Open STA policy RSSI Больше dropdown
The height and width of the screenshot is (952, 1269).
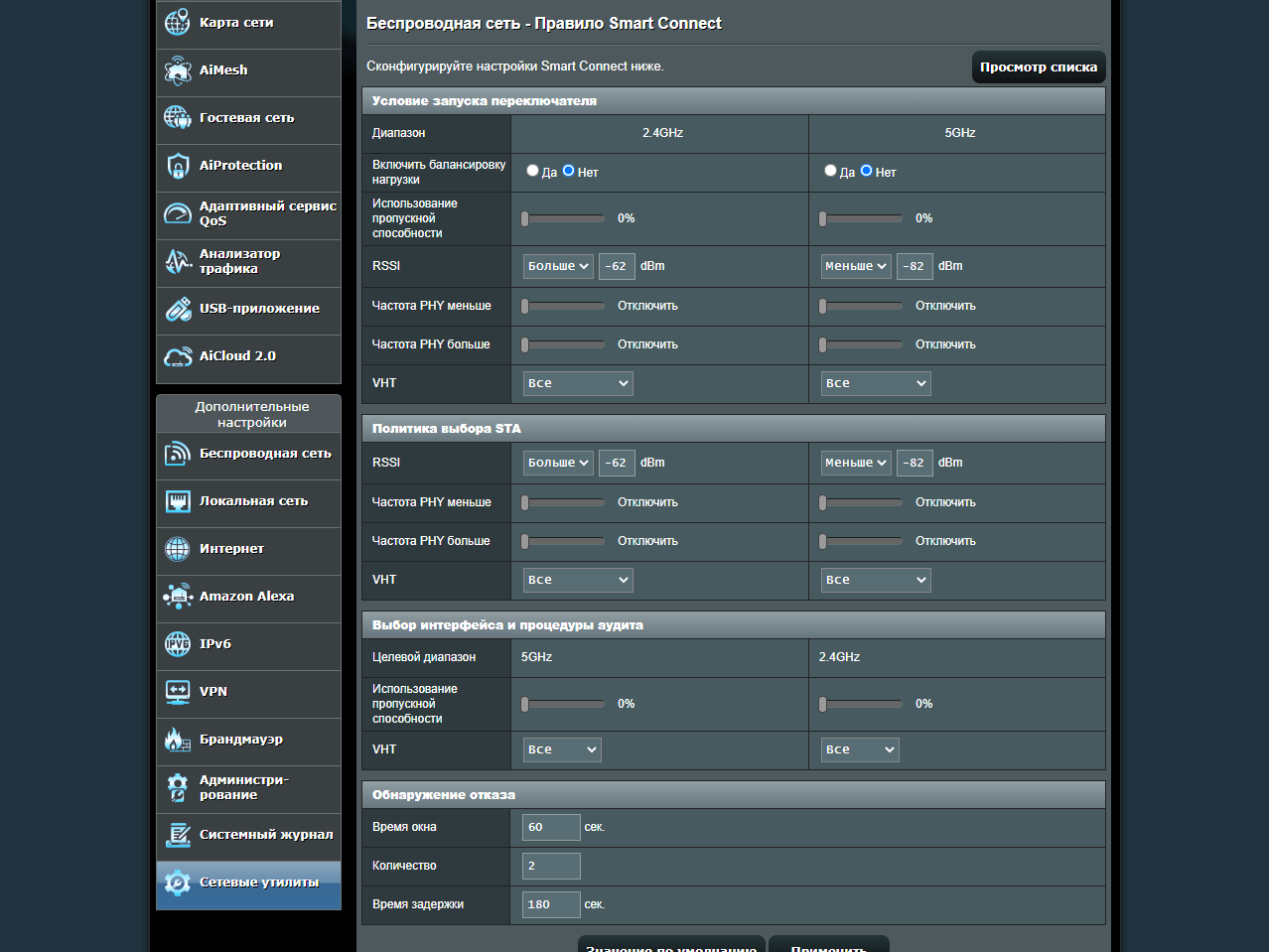pyautogui.click(x=558, y=463)
